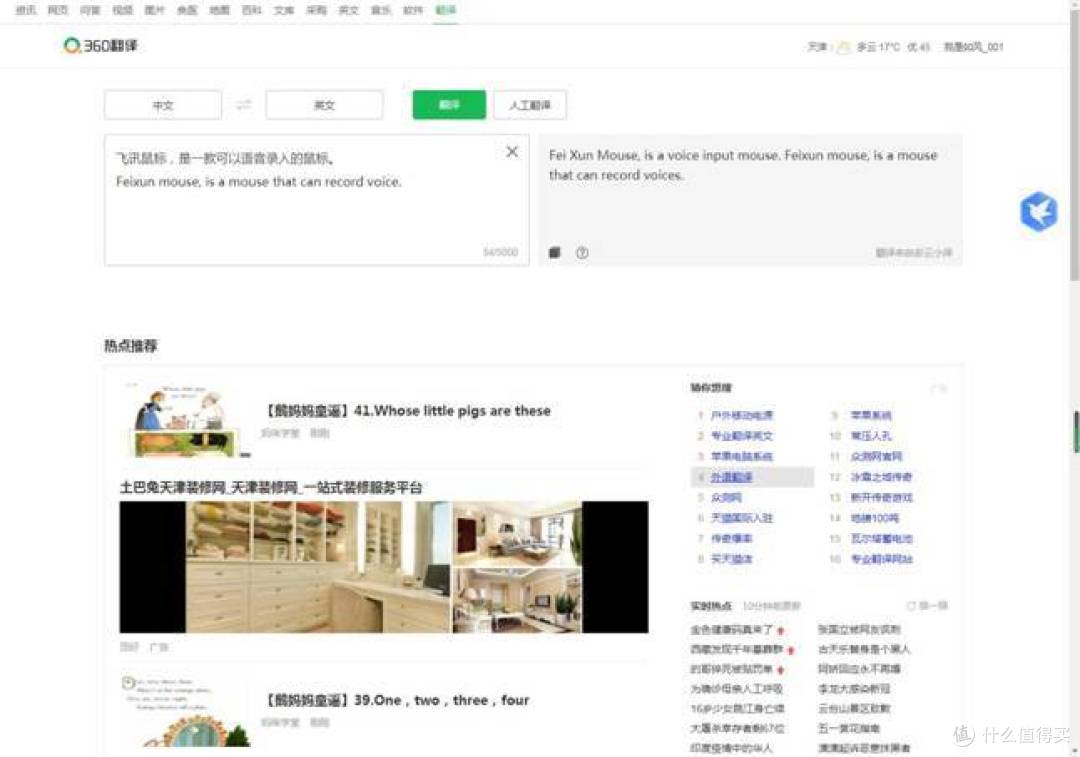Click the 人工翻译 button
This screenshot has height=757, width=1080.
[x=530, y=105]
